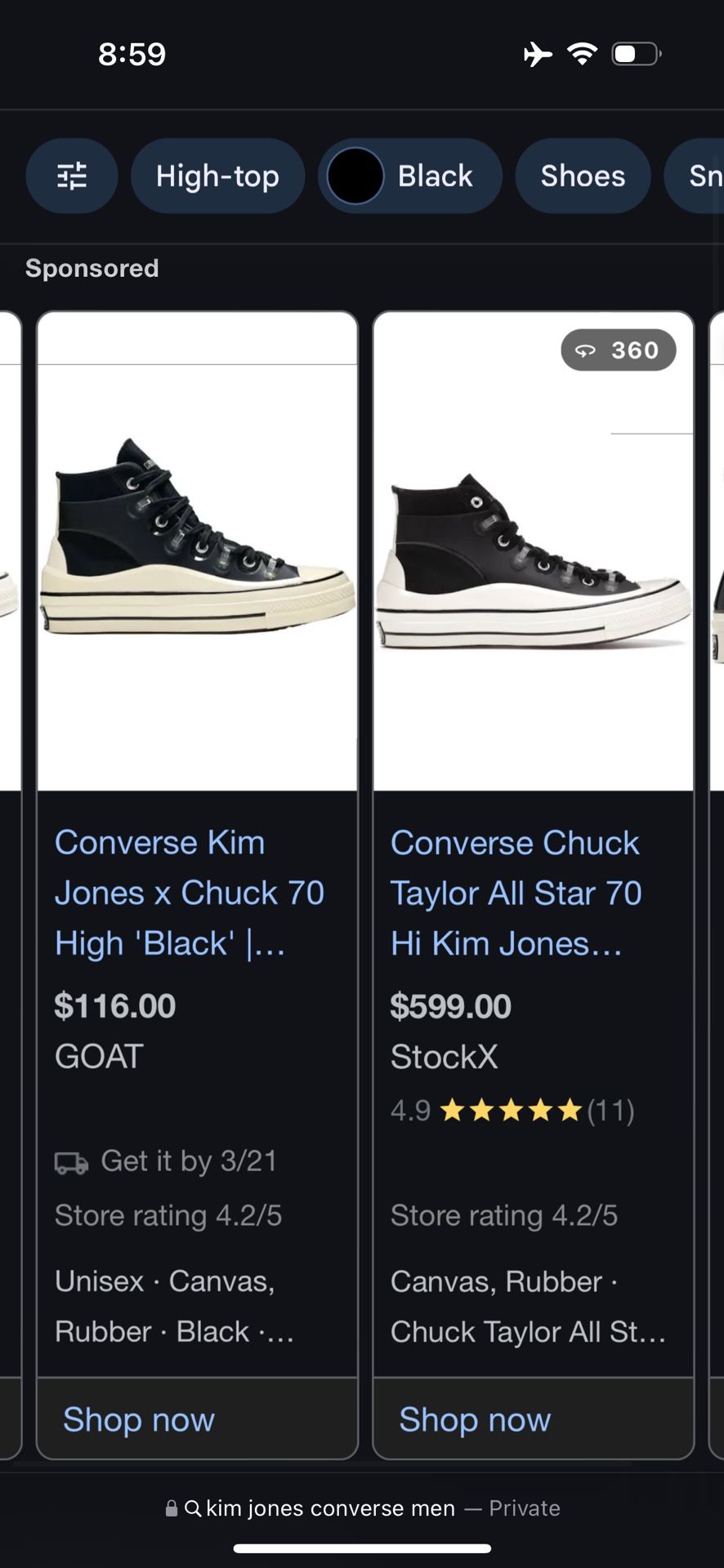
Task: Open the GOAT store listing
Action: pos(98,1055)
